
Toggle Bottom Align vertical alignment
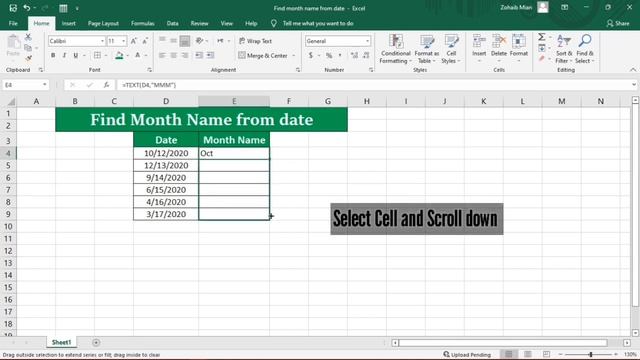185,41
